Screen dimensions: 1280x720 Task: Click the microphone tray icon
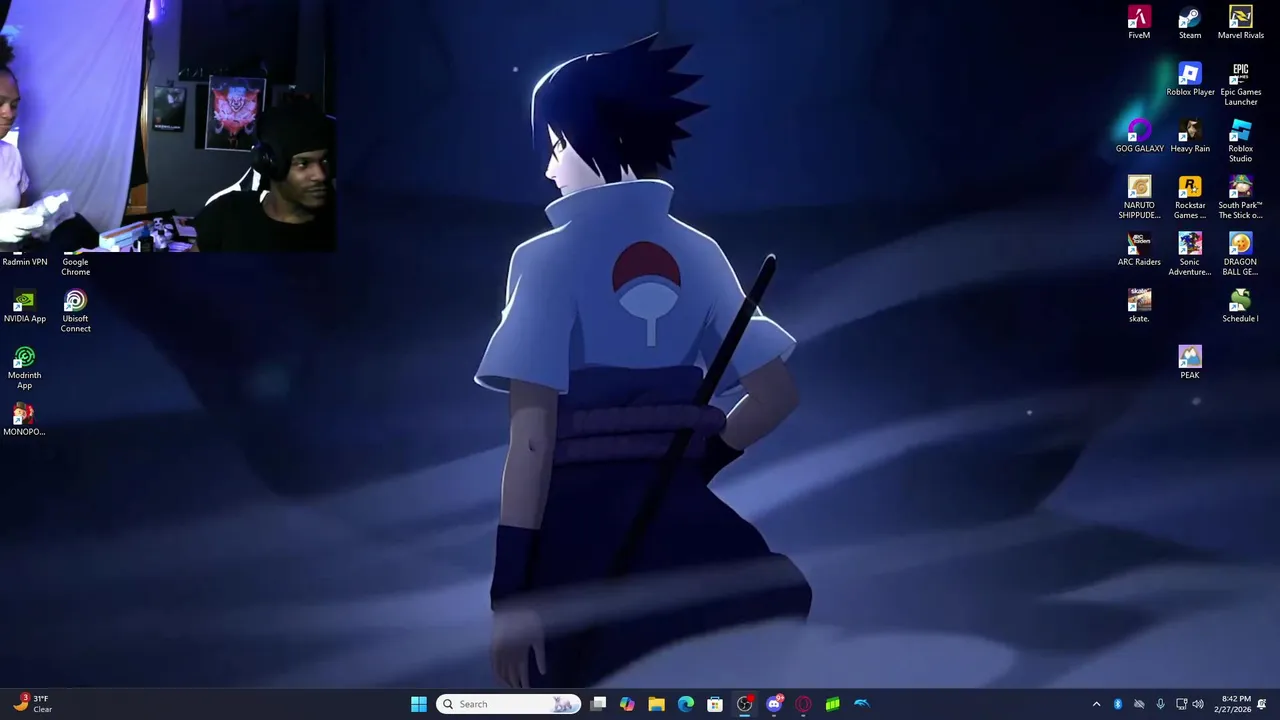click(1160, 704)
